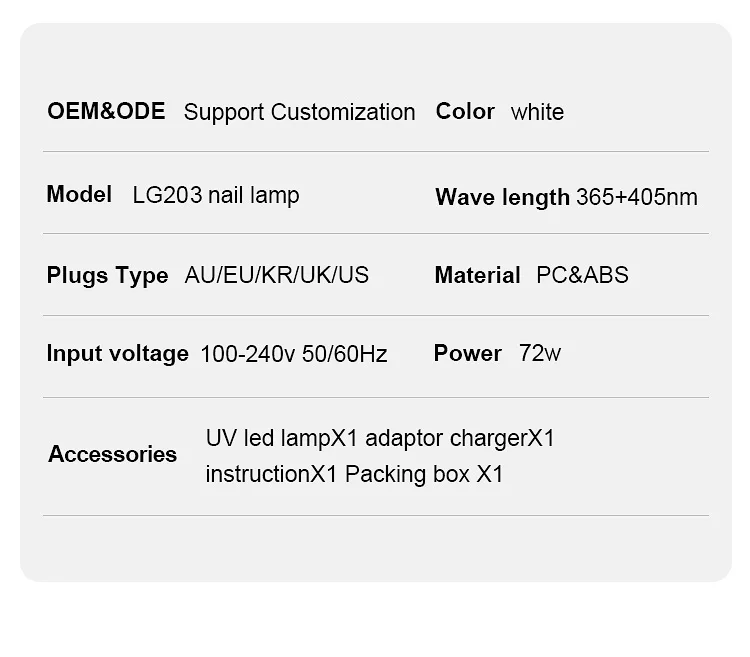This screenshot has width=750, height=657.
Task: Select the 365+405nm wavelength value
Action: [x=637, y=197]
